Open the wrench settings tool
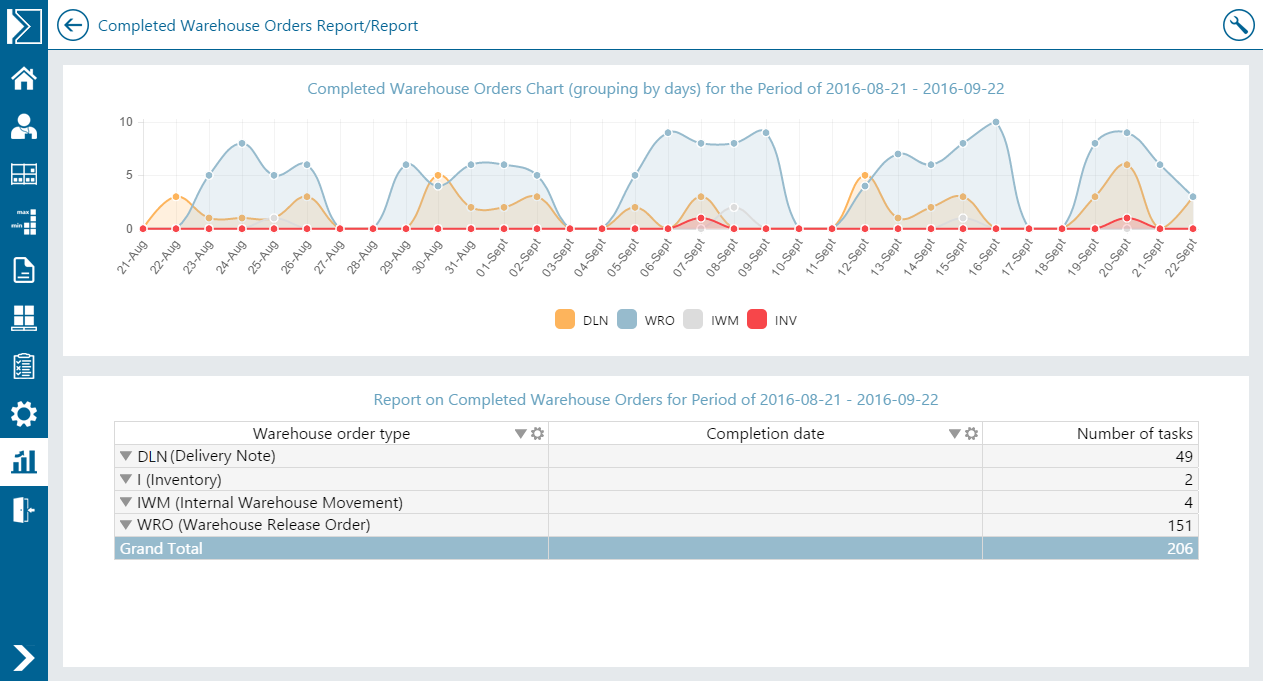 1238,25
